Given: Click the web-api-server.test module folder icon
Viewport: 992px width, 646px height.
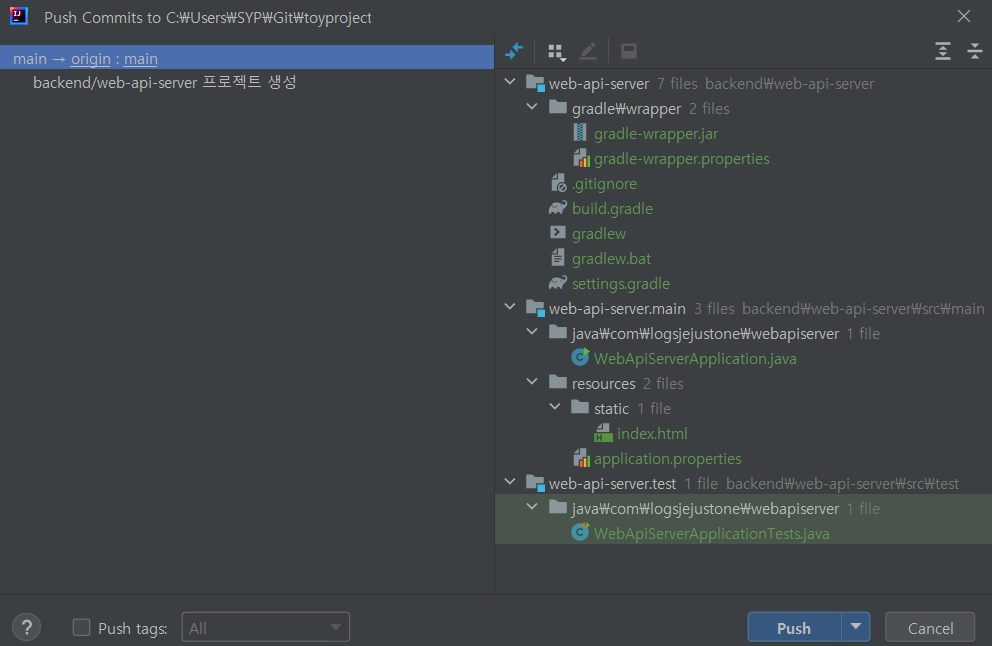Looking at the screenshot, I should (535, 483).
